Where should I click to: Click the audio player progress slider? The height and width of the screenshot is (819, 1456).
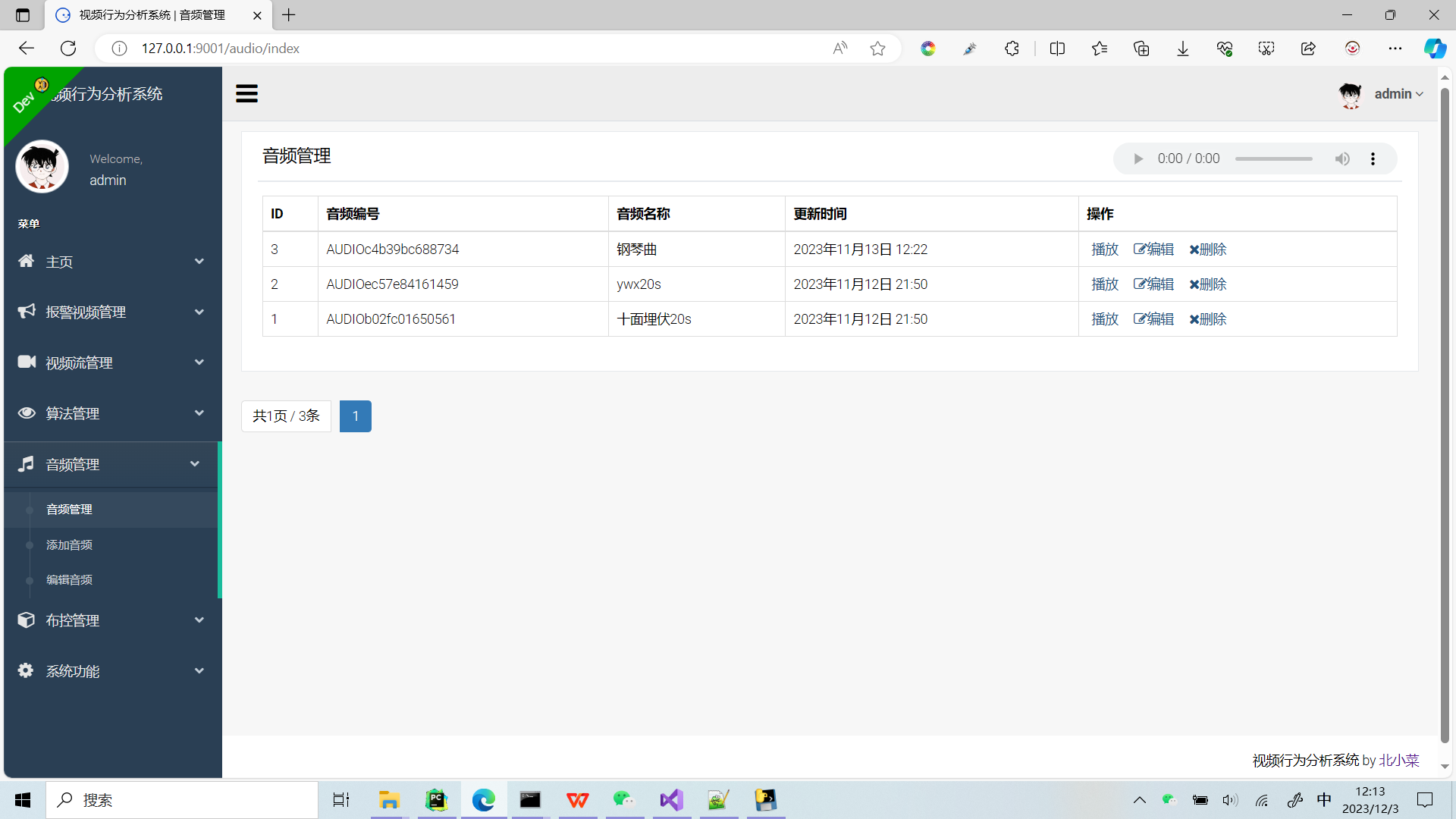pyautogui.click(x=1273, y=158)
